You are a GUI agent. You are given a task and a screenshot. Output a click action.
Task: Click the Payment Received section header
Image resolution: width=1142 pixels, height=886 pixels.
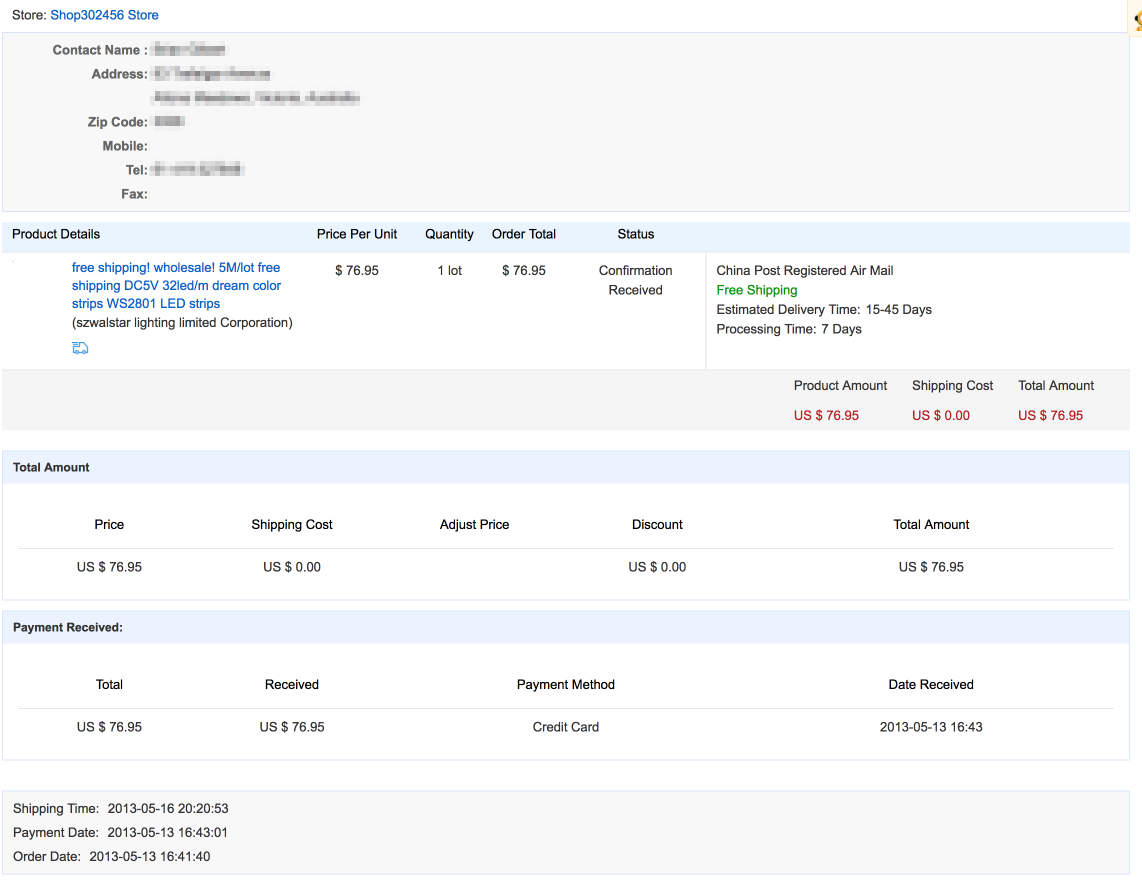(x=54, y=625)
